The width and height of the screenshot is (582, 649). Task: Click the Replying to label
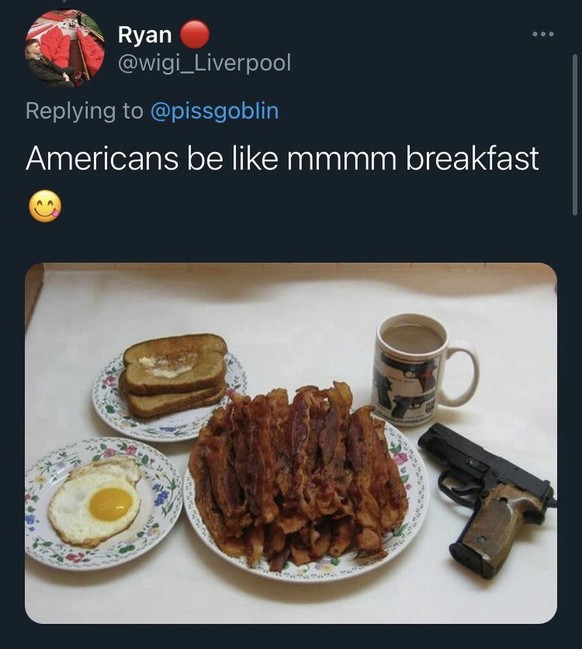click(x=84, y=111)
